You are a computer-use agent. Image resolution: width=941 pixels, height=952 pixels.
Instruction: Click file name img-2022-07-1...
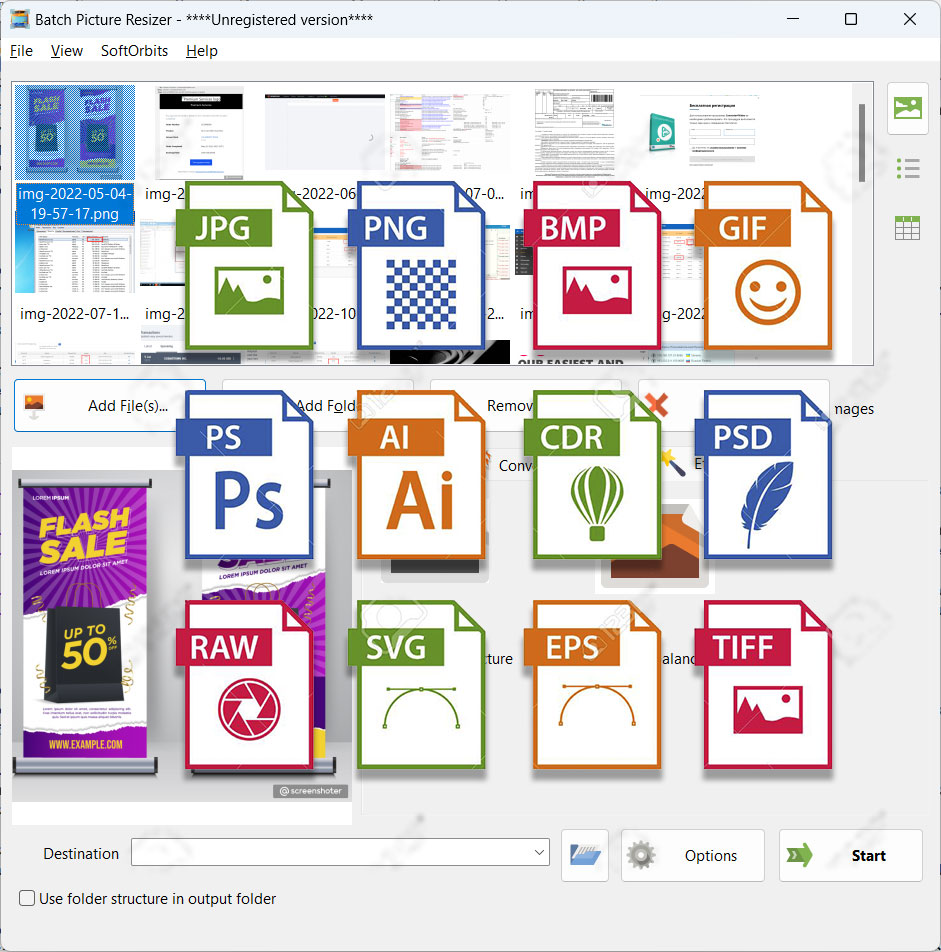click(75, 313)
